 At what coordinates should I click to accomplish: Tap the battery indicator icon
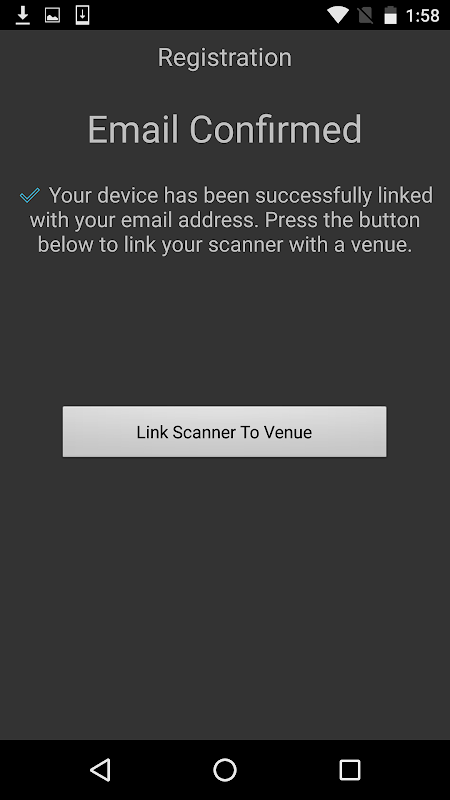[x=390, y=15]
